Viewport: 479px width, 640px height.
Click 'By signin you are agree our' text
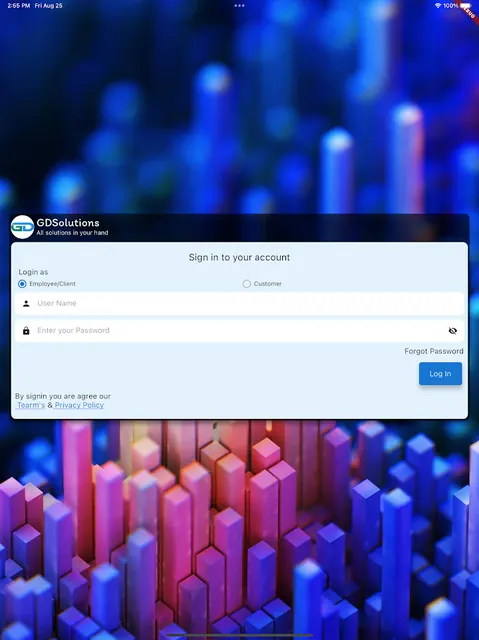pos(63,396)
